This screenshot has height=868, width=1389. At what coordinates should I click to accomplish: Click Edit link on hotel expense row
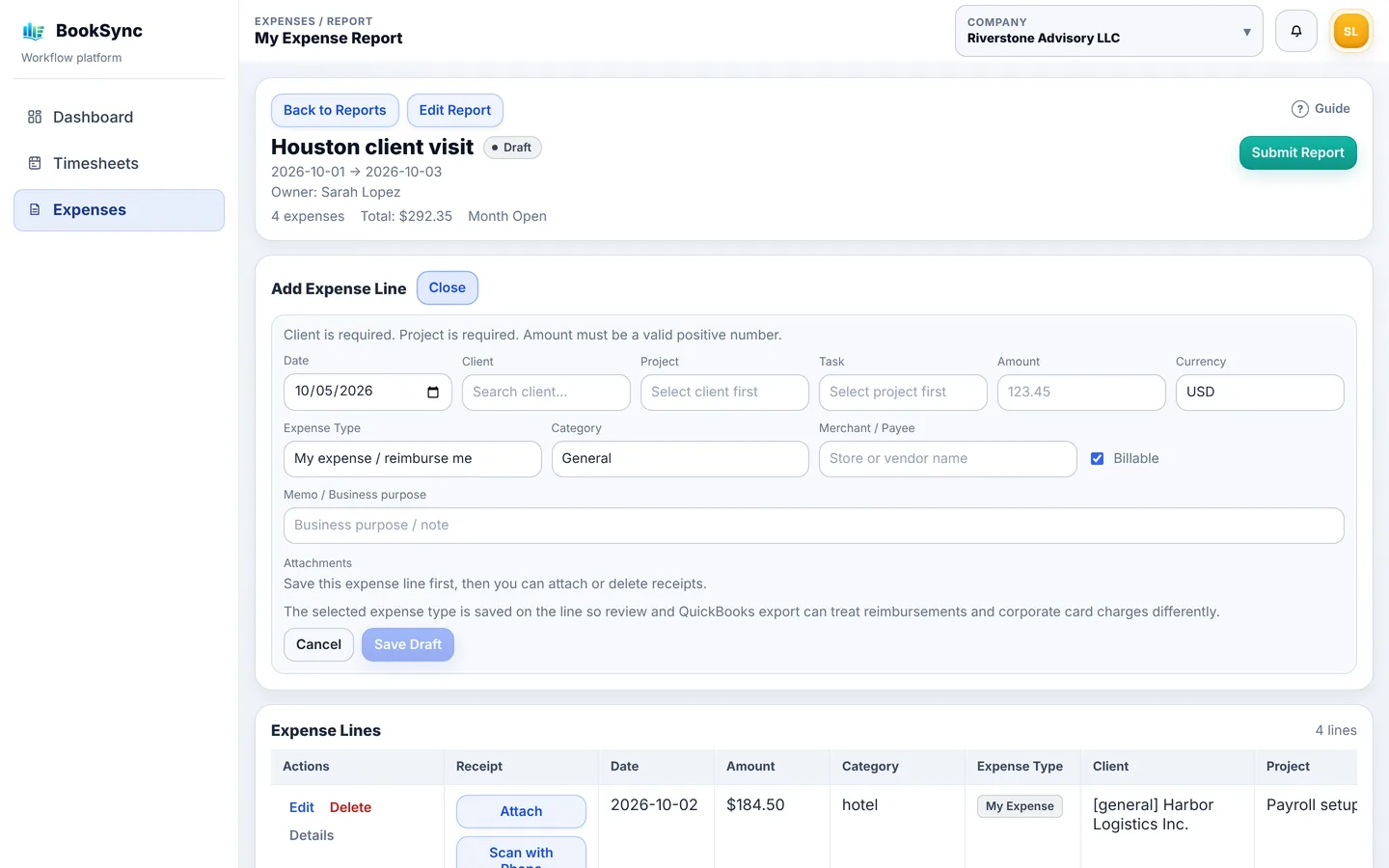pos(302,807)
